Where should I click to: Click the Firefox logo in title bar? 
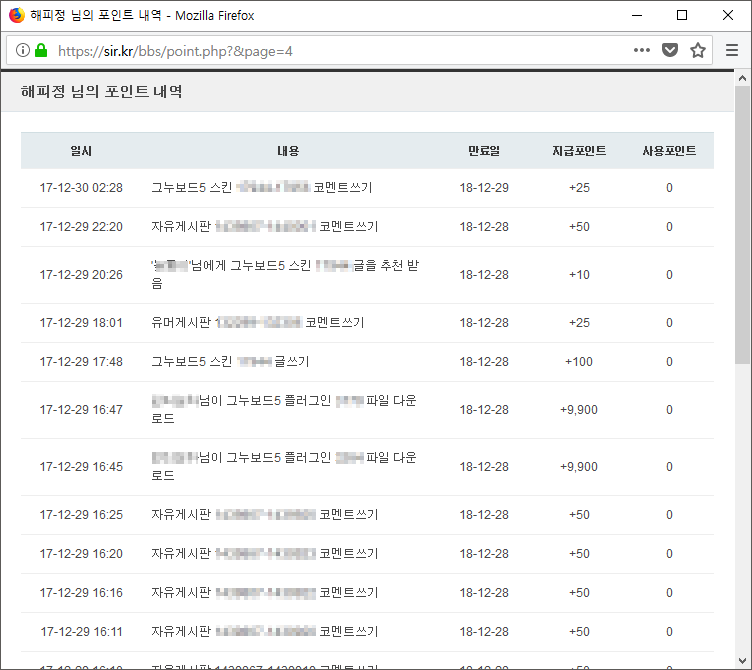click(x=16, y=15)
